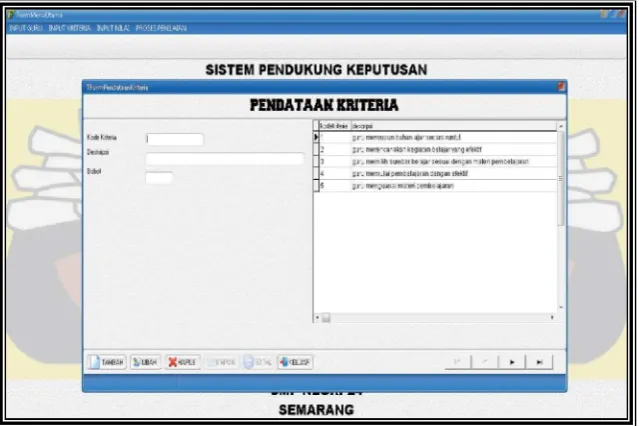Focus the Bobot input field
This screenshot has height=426, width=639.
tap(159, 178)
